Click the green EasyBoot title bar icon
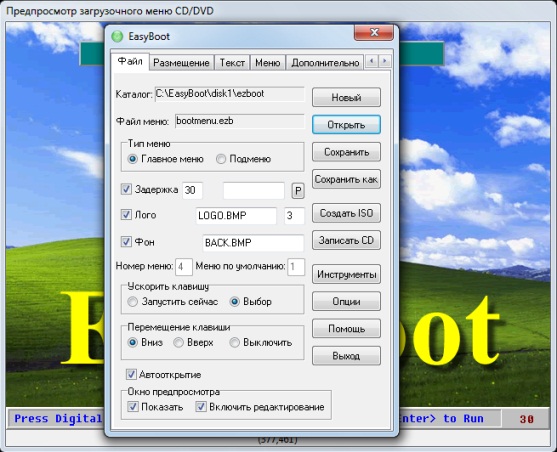The width and height of the screenshot is (557, 452). (117, 37)
